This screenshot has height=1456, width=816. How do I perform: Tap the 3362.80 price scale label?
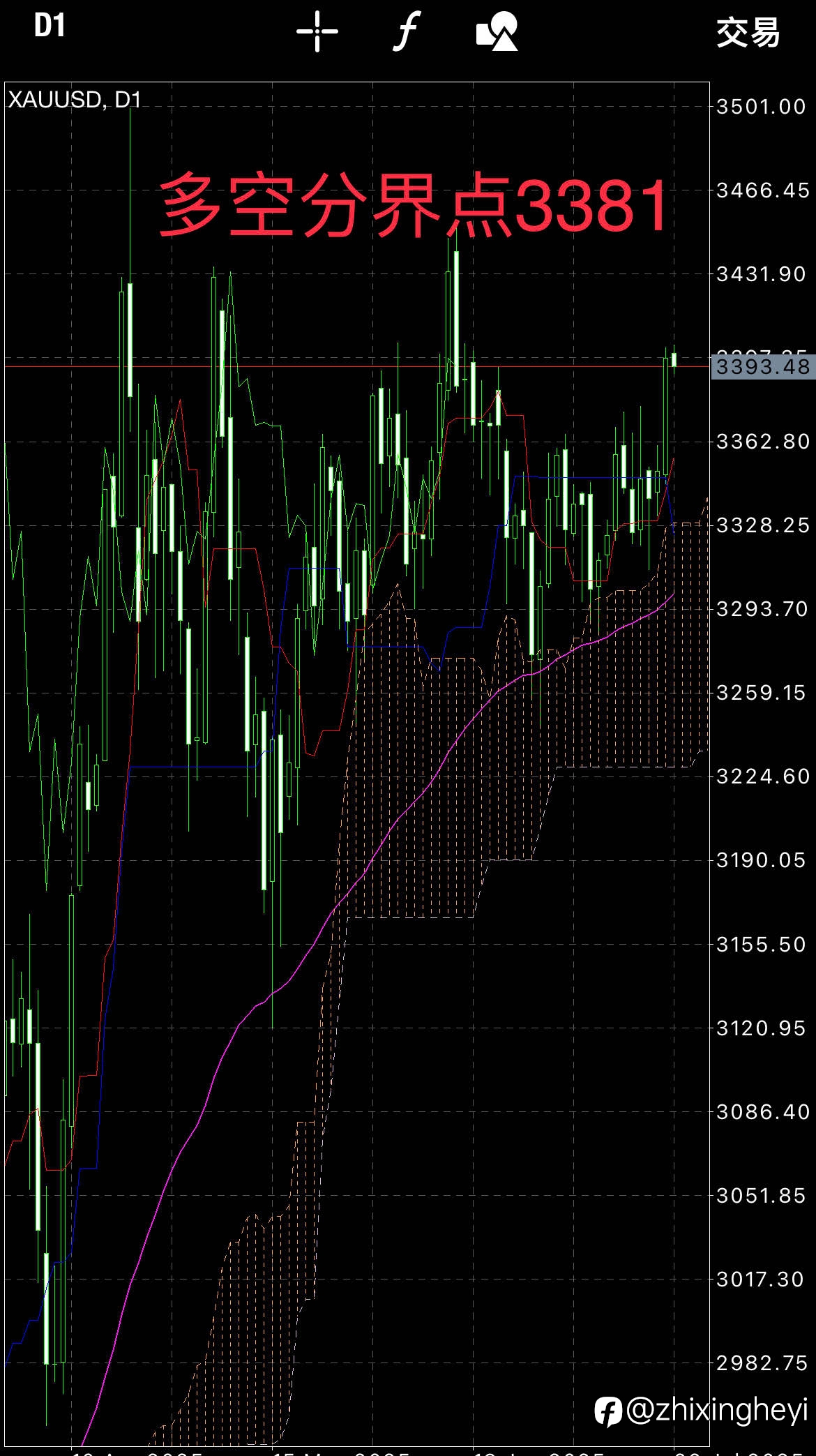(x=763, y=442)
